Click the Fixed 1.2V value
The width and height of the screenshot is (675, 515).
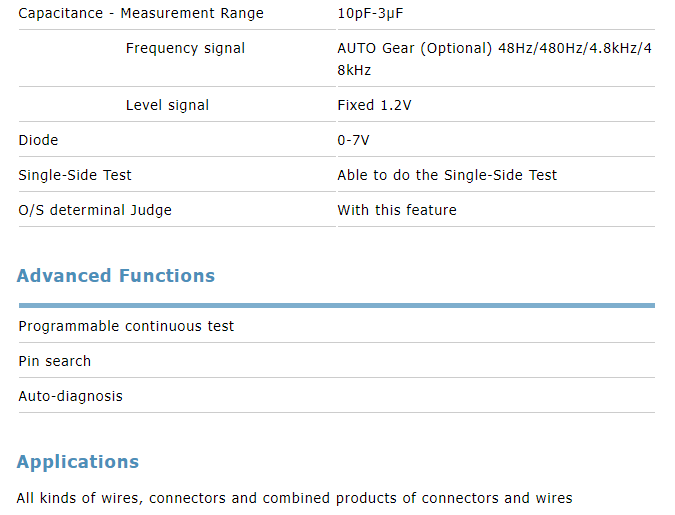click(374, 105)
